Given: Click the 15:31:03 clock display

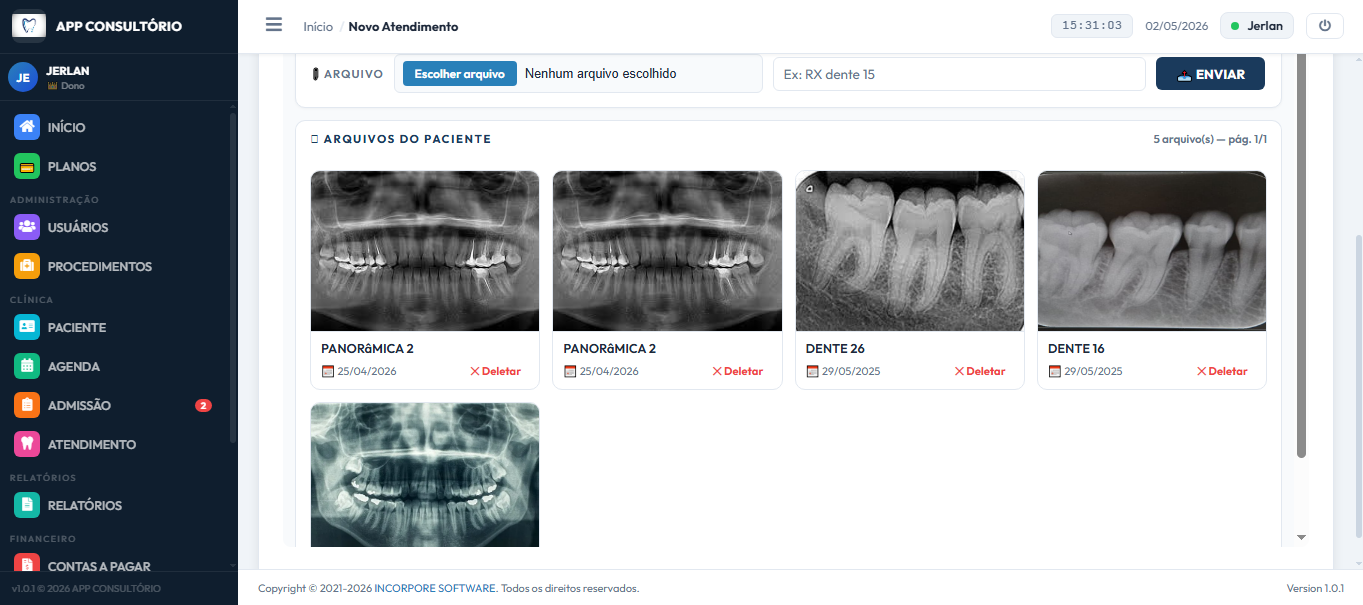Looking at the screenshot, I should pyautogui.click(x=1092, y=26).
